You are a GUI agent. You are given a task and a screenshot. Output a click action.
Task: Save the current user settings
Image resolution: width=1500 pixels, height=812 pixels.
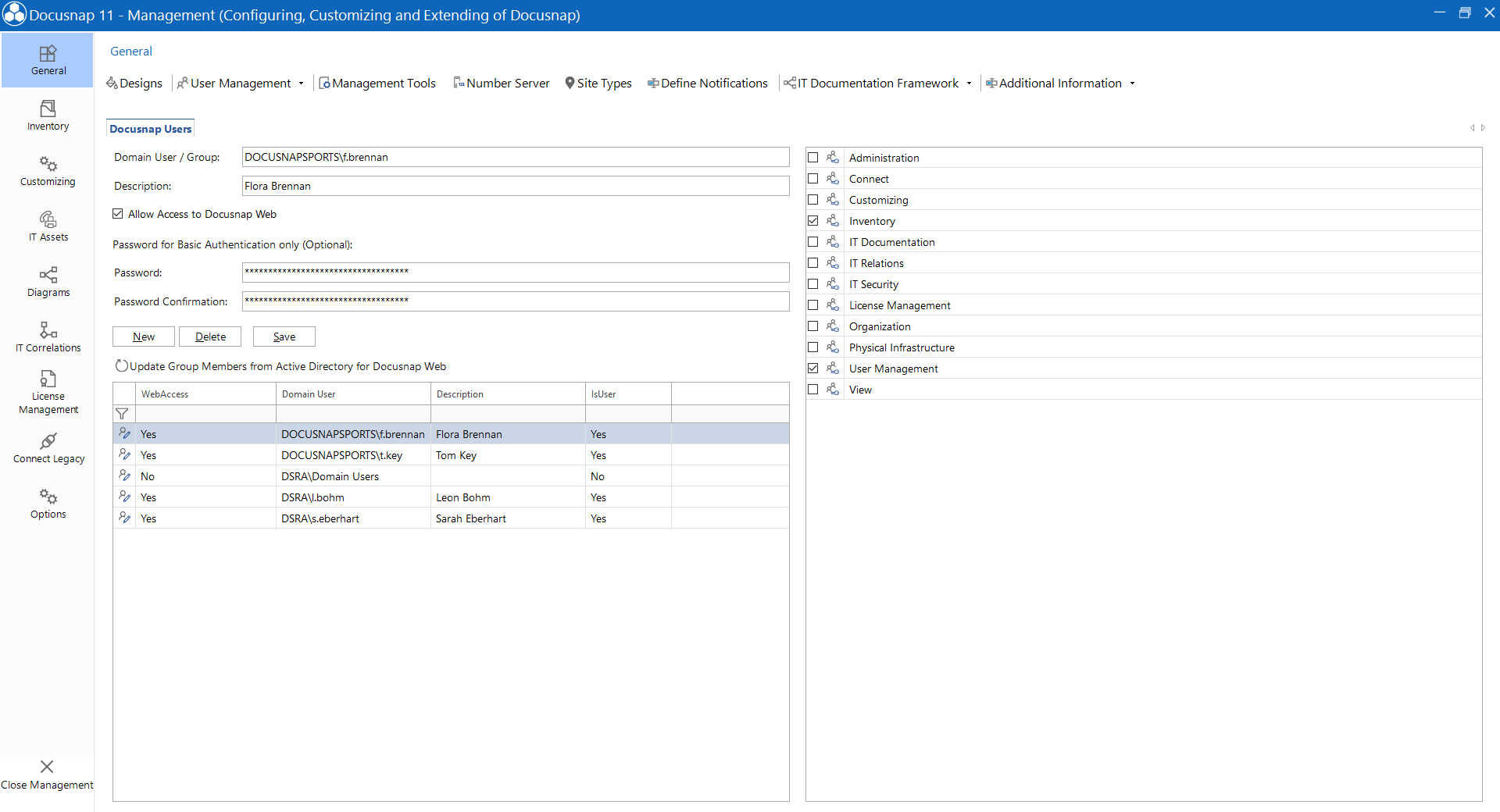point(284,337)
